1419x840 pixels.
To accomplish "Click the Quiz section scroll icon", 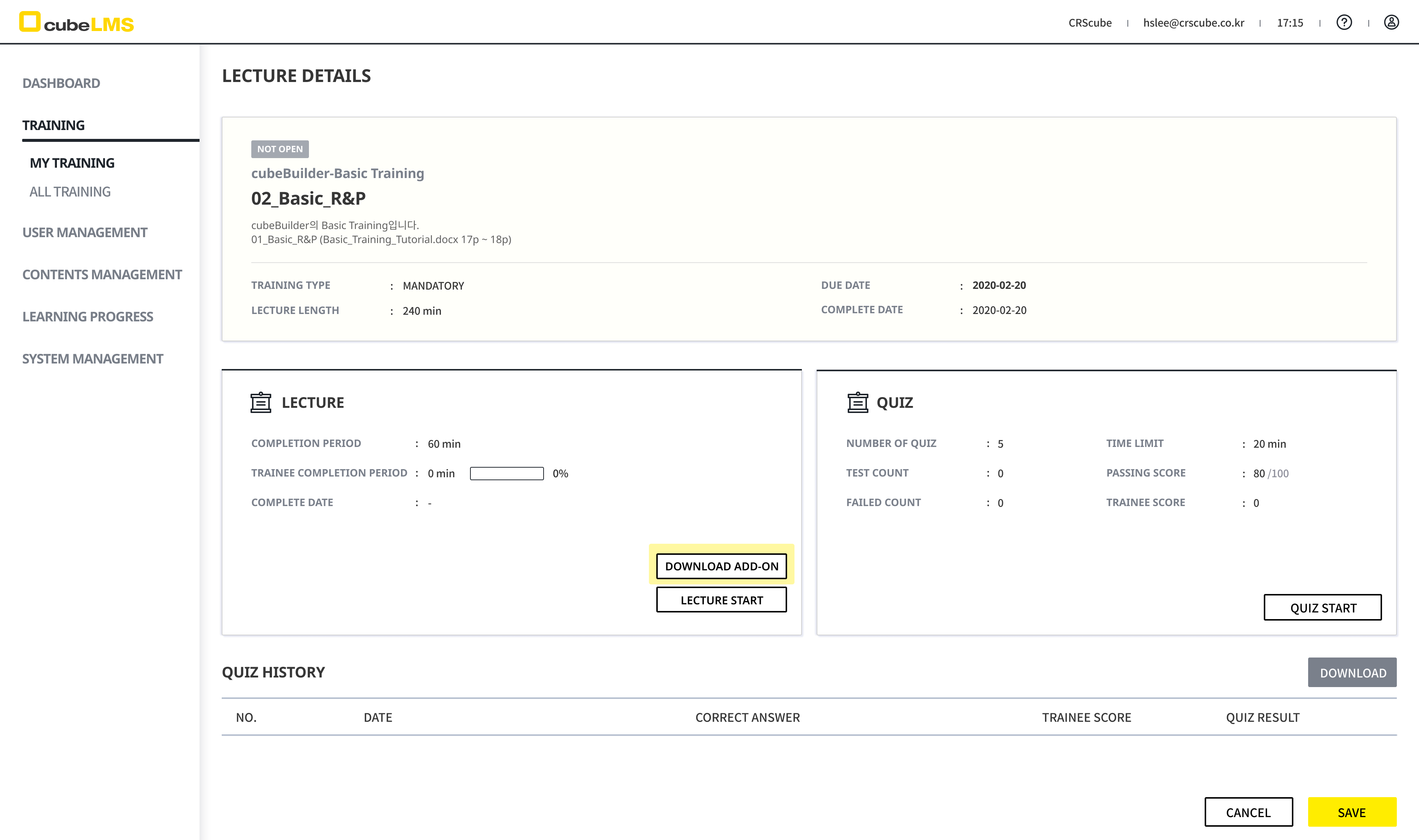I will pyautogui.click(x=857, y=402).
